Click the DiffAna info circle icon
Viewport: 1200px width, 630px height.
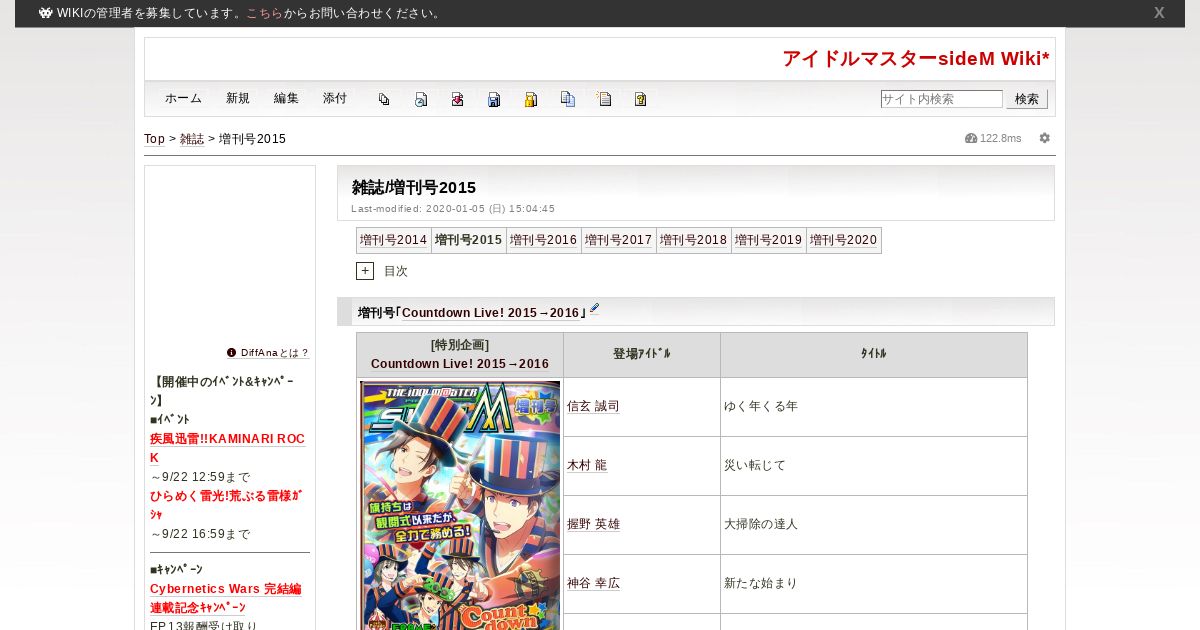231,353
